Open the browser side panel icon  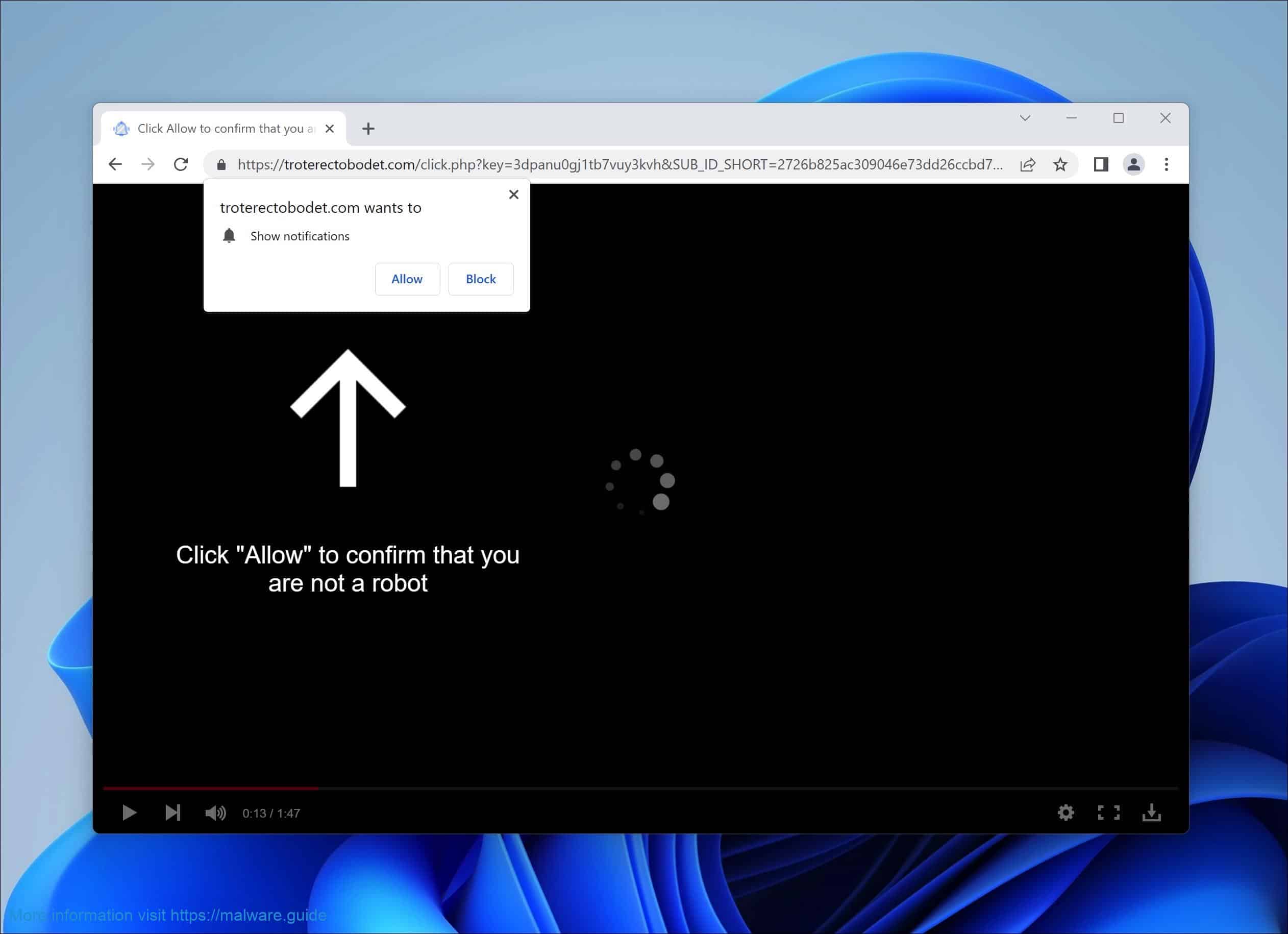tap(1101, 165)
